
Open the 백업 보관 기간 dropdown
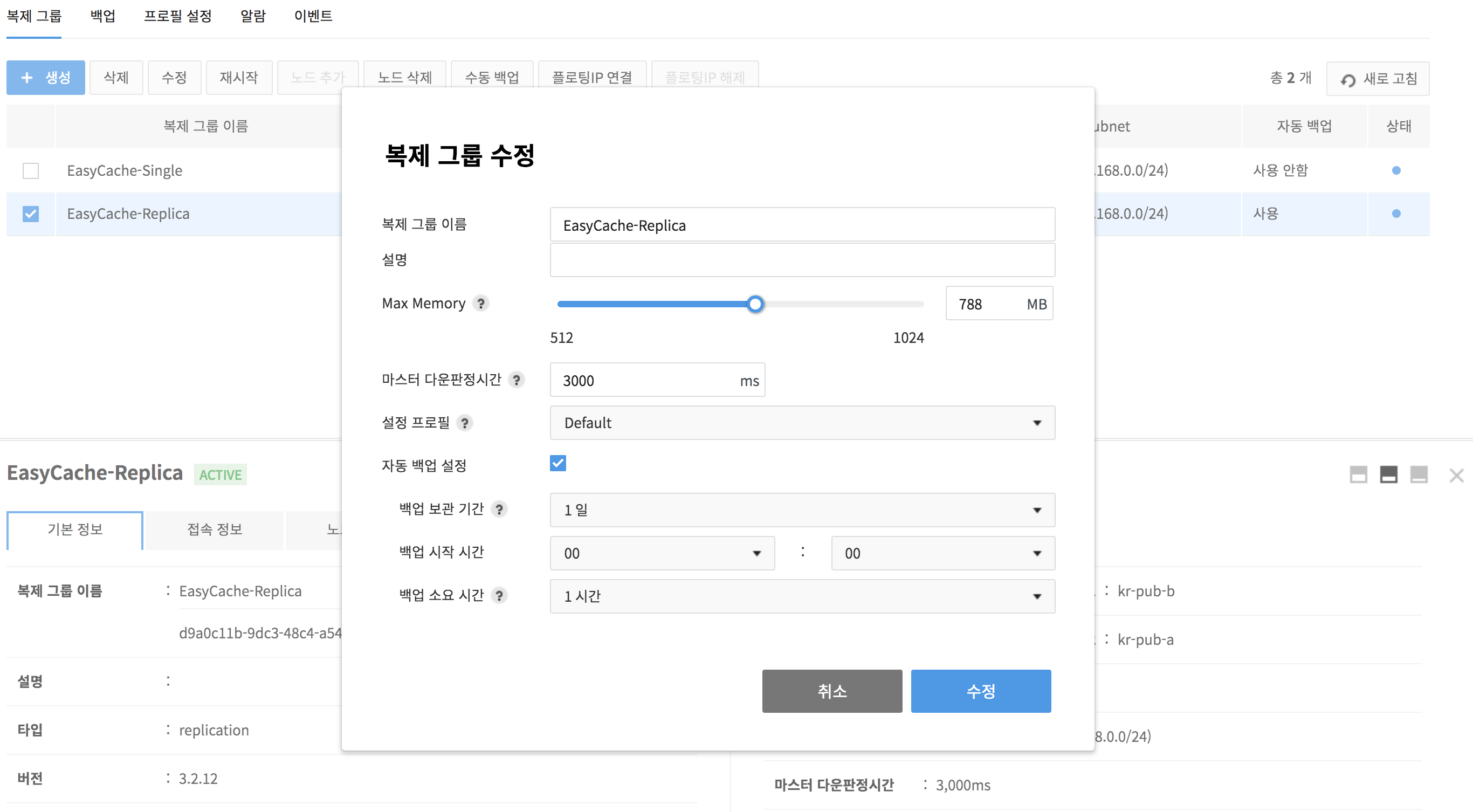(802, 510)
